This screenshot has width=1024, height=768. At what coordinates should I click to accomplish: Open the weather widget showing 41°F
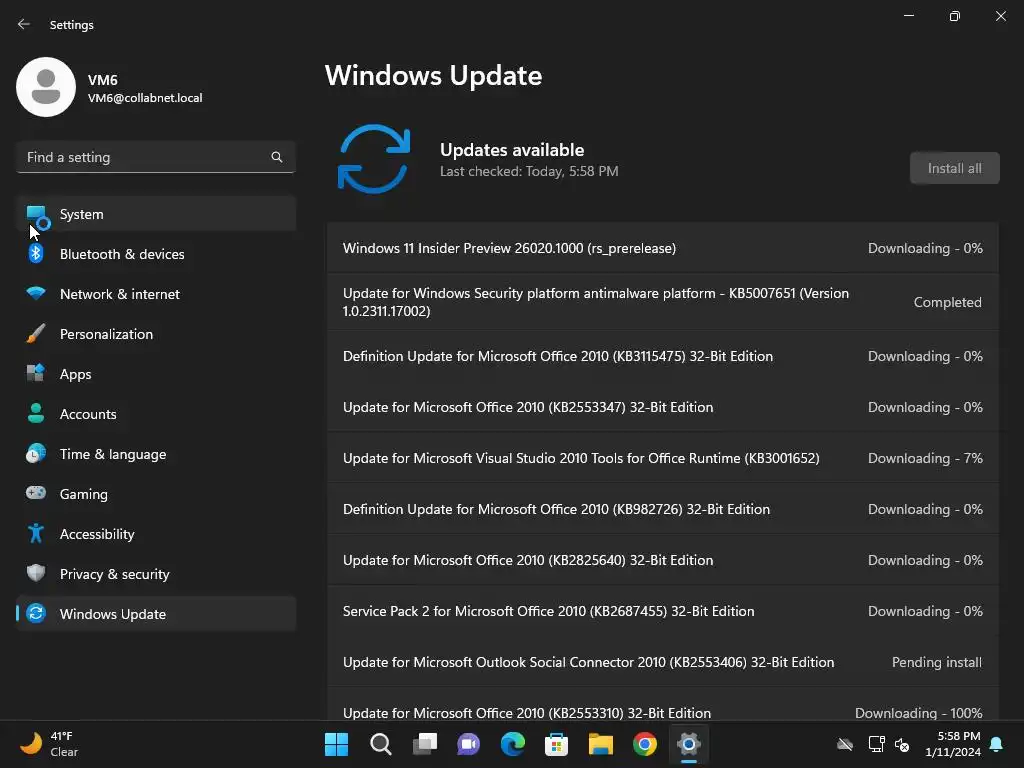coord(49,744)
